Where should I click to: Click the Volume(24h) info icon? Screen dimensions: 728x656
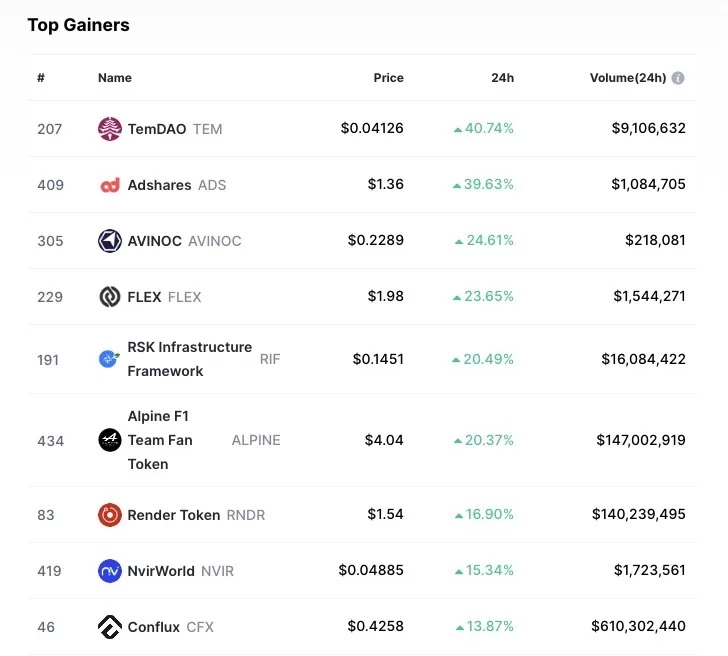[678, 78]
